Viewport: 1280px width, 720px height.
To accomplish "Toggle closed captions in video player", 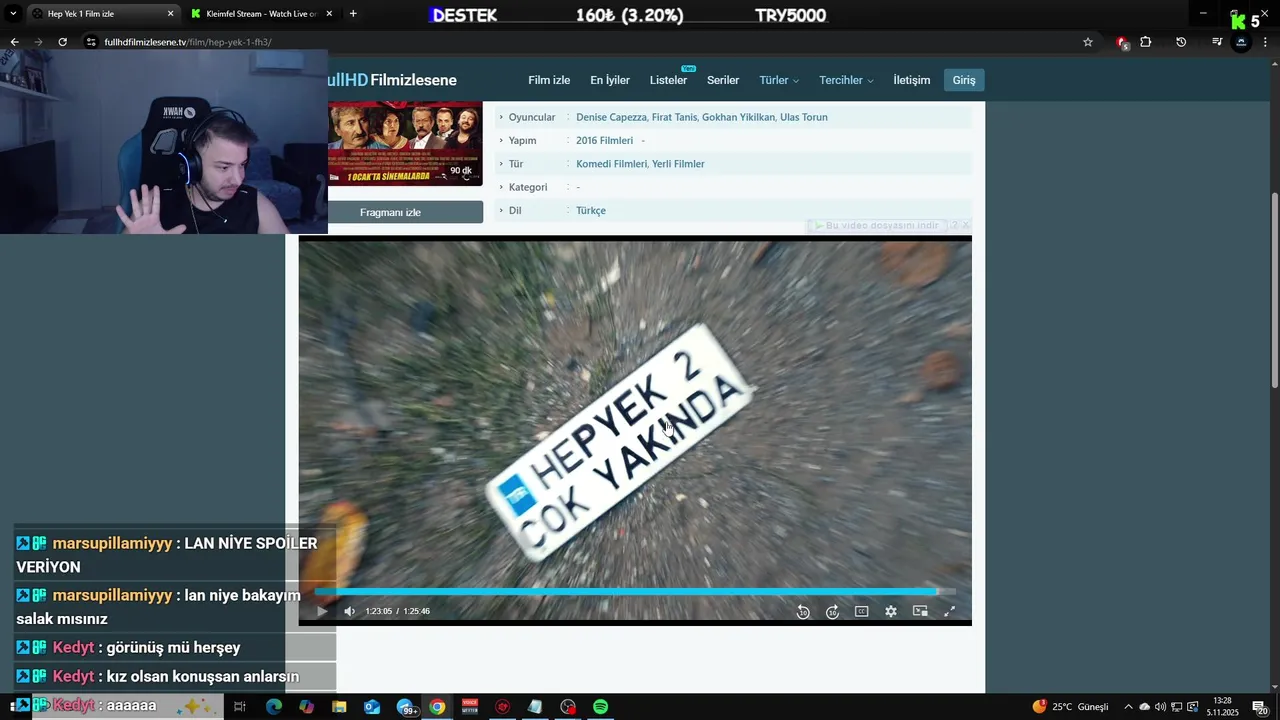I will pyautogui.click(x=862, y=611).
